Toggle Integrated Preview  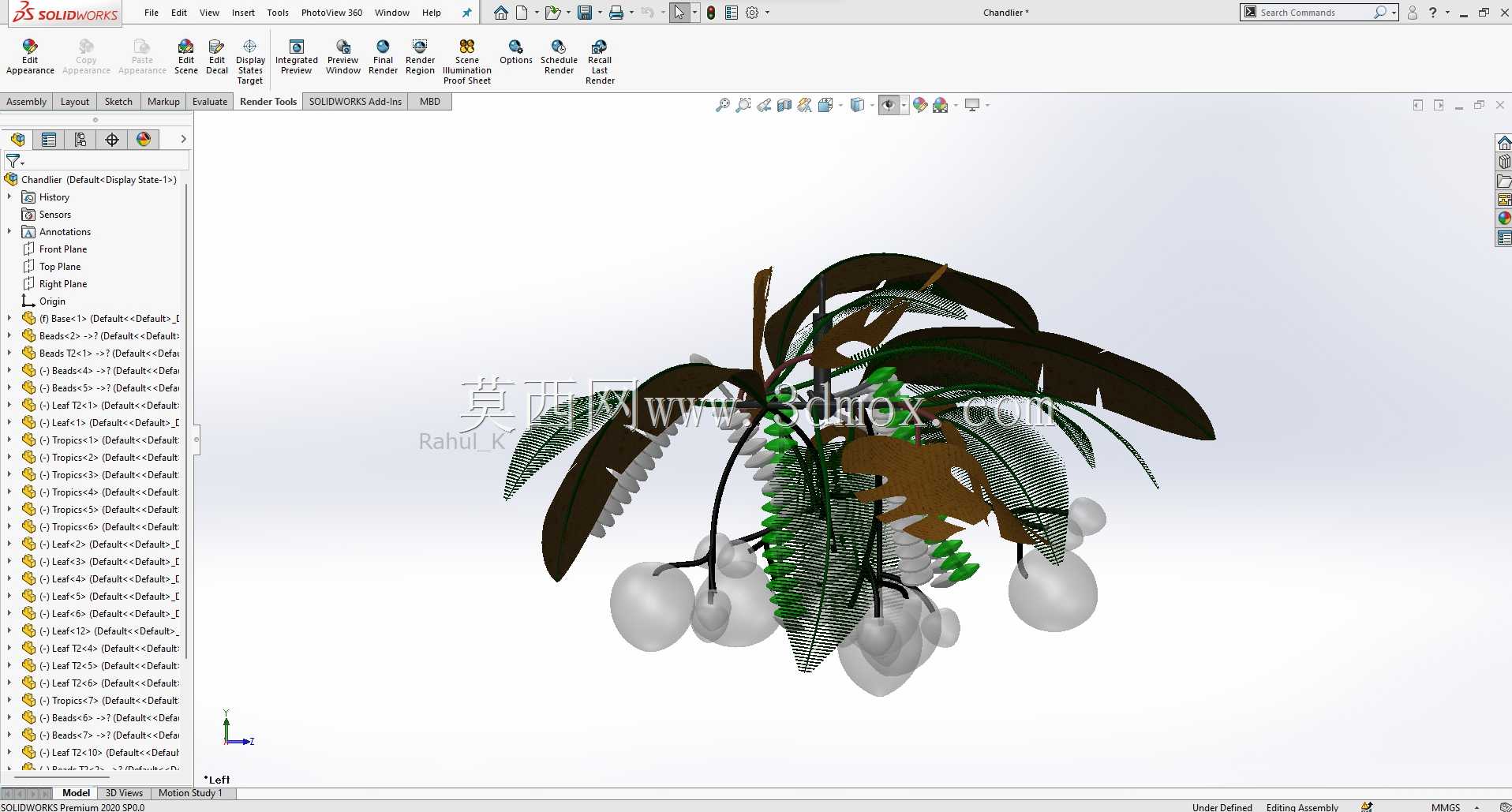297,57
